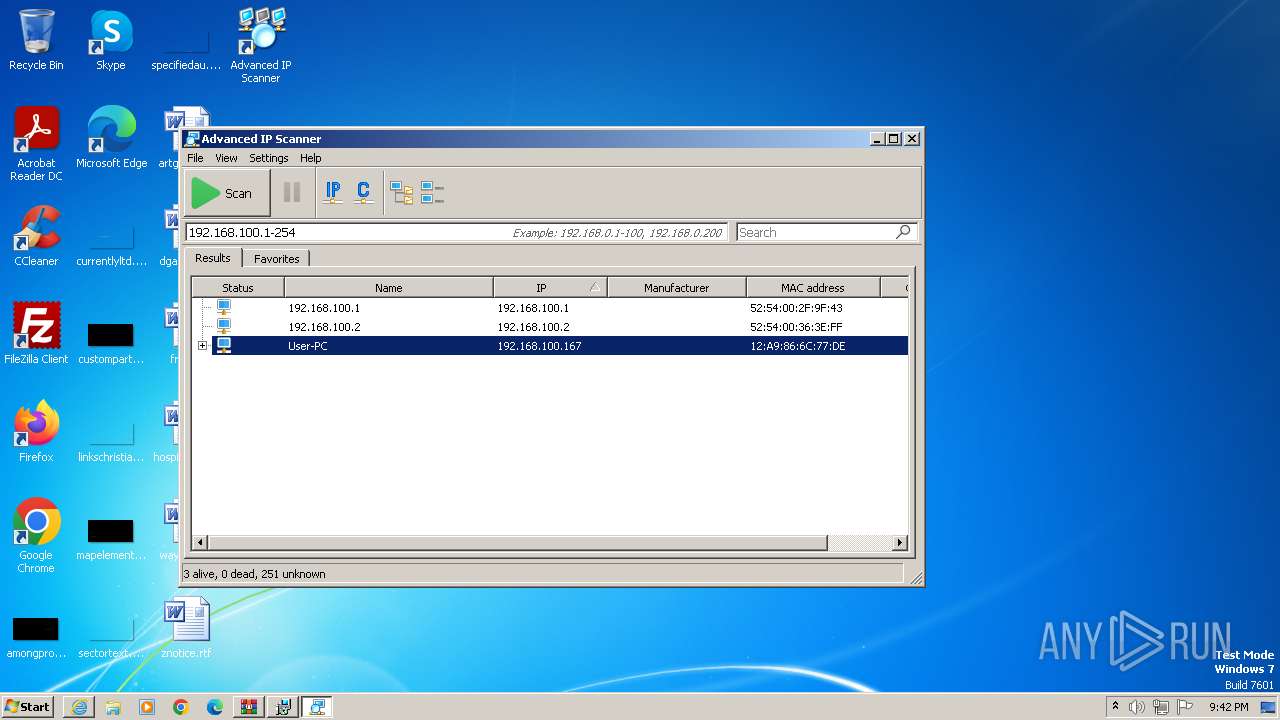Screen dimensions: 1280x720
Task: Open the Settings menu
Action: pyautogui.click(x=269, y=158)
